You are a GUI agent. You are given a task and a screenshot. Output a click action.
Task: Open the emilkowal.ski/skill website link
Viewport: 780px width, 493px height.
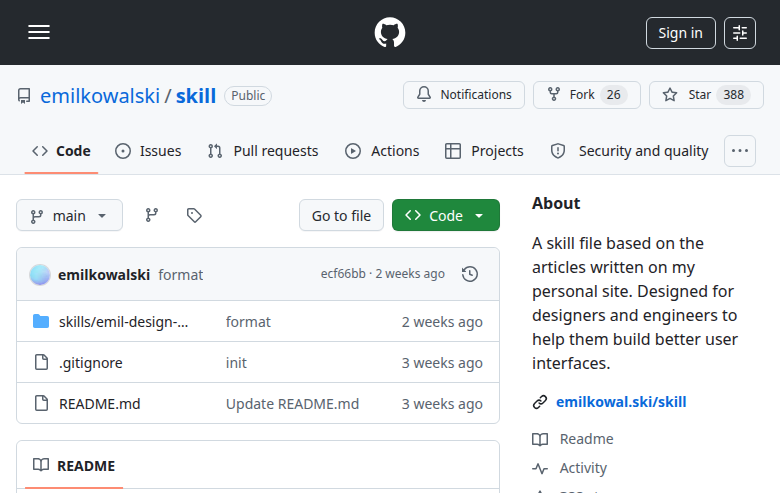(621, 402)
